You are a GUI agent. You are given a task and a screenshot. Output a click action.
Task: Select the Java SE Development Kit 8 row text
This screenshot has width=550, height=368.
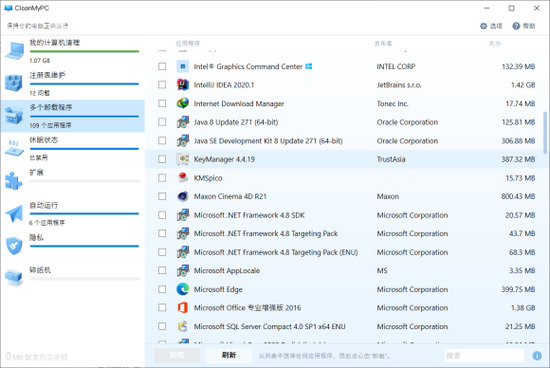click(x=268, y=141)
